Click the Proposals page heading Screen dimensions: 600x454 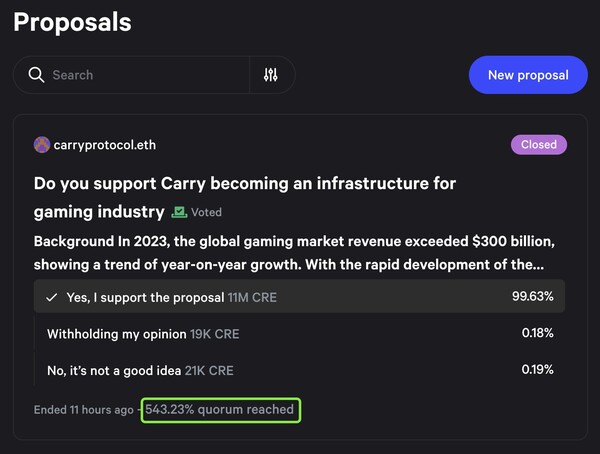point(72,21)
